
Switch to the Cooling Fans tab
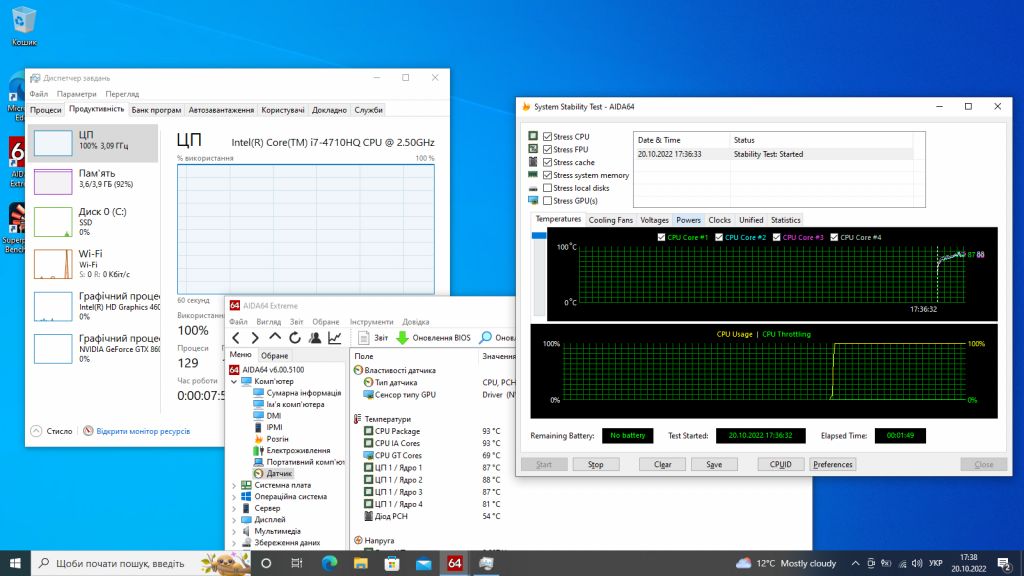(611, 220)
